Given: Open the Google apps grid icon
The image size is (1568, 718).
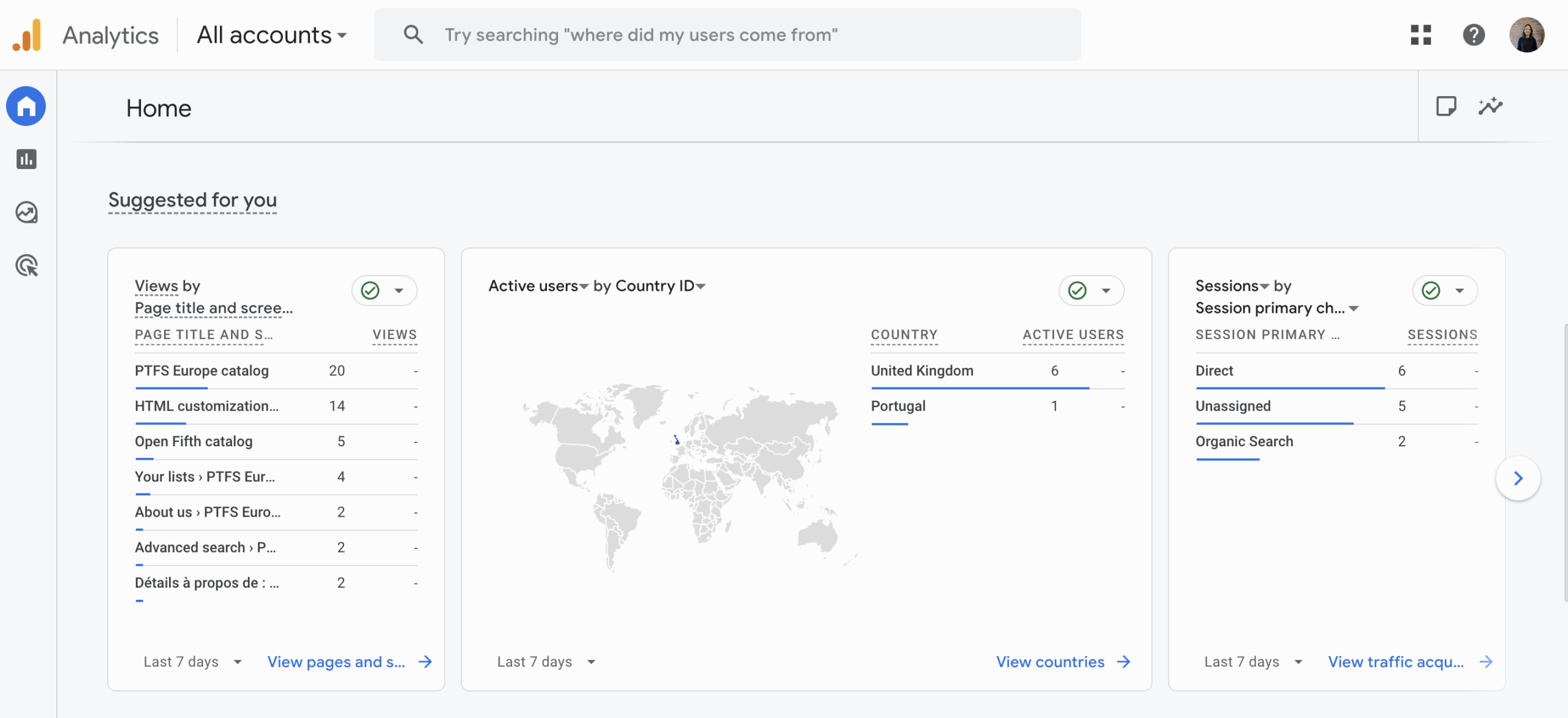Looking at the screenshot, I should pos(1421,35).
